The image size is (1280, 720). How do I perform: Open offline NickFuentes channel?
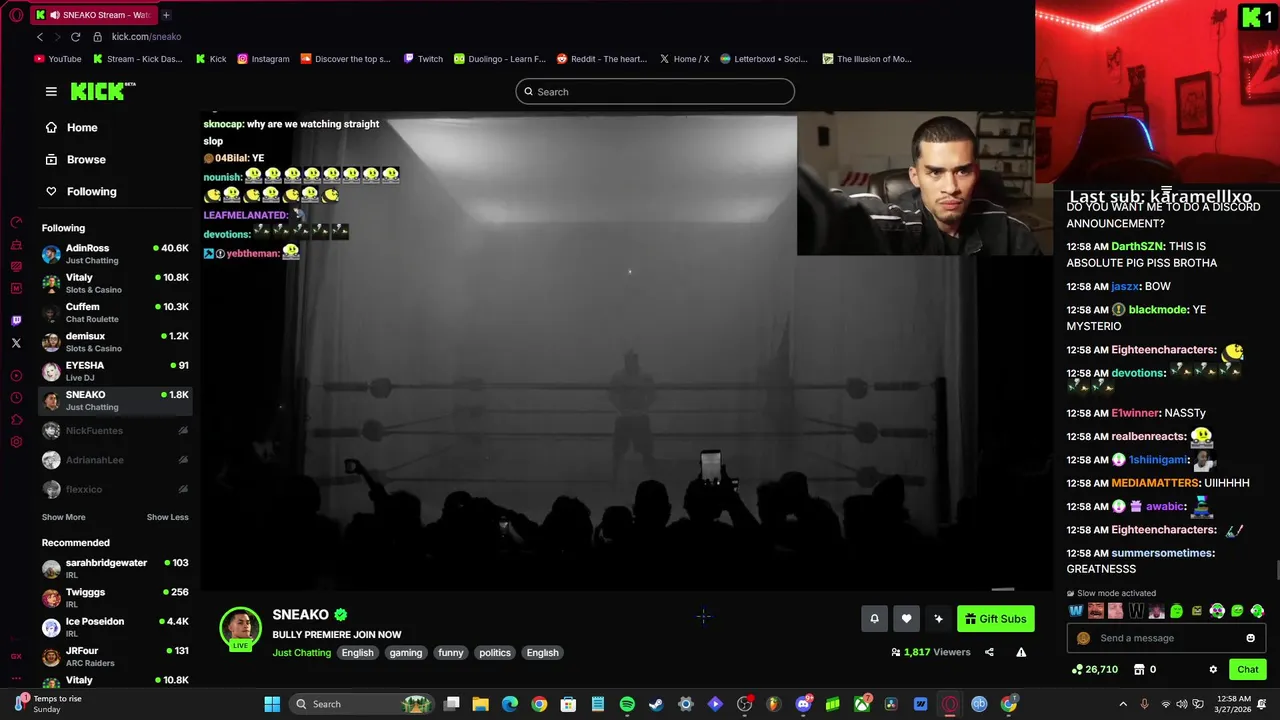(115, 431)
